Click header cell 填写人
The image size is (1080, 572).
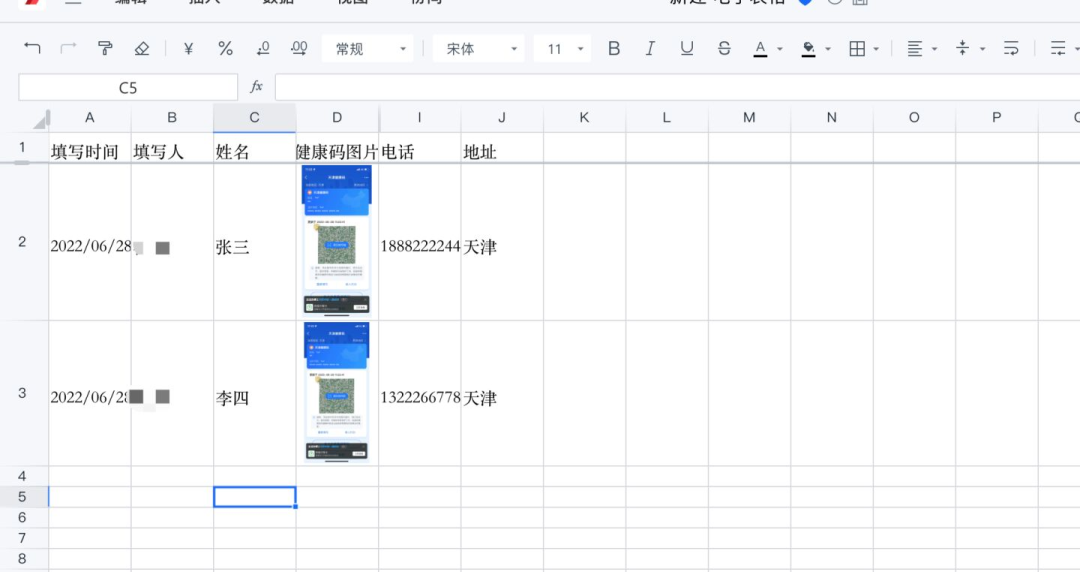(x=172, y=149)
